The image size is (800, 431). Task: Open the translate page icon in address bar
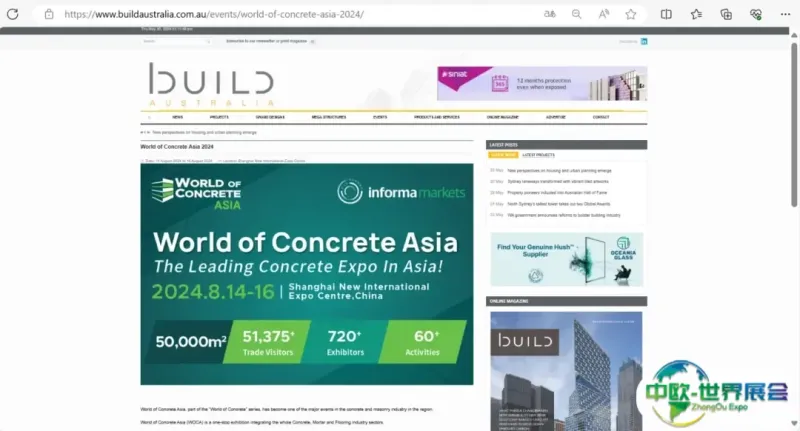tap(549, 14)
